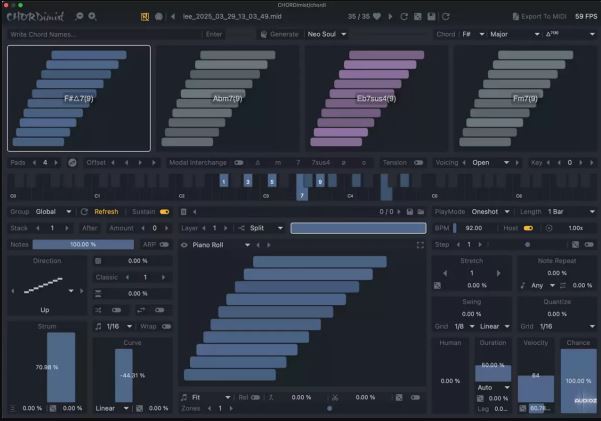Click the 7sus4 modal interchange option

pos(320,163)
